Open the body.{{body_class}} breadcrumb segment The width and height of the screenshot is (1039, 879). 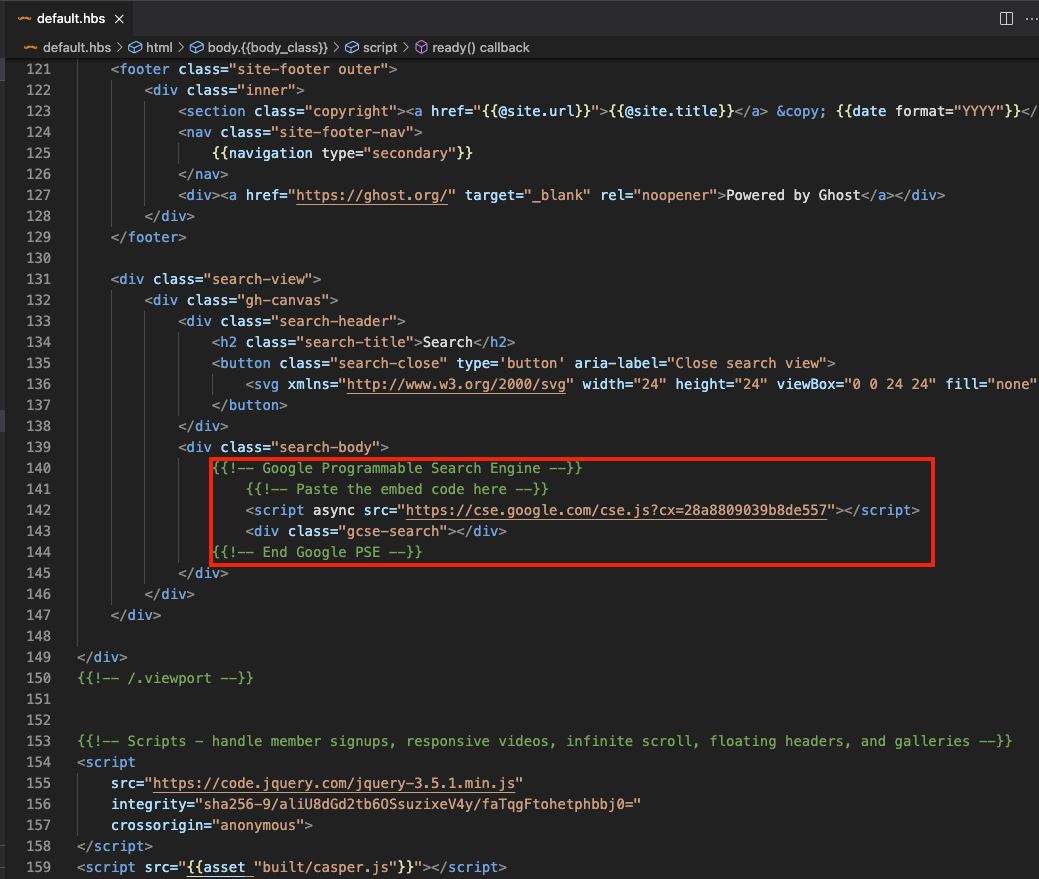pos(268,48)
